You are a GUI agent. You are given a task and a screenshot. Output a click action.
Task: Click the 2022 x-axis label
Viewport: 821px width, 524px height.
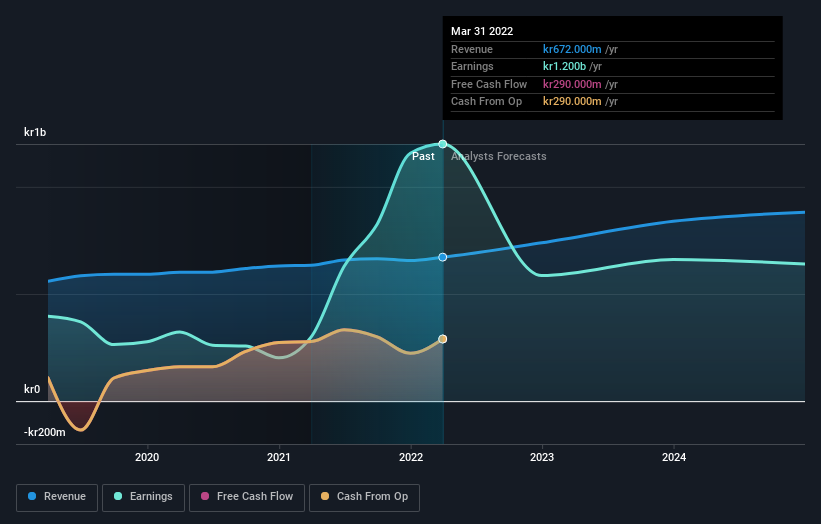click(x=411, y=457)
